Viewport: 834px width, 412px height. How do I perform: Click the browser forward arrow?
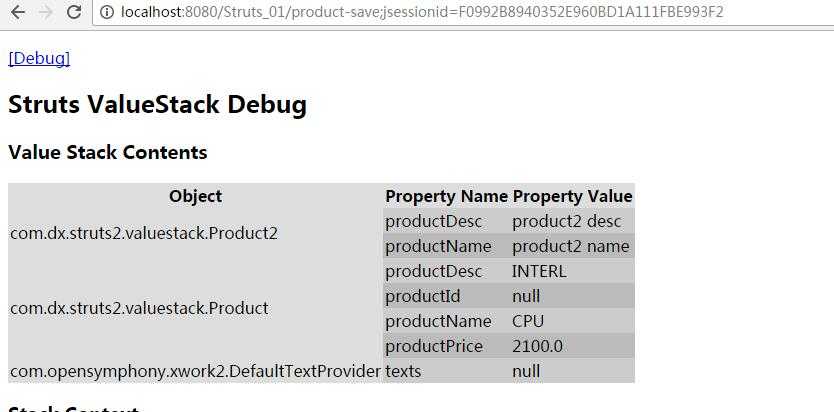point(46,12)
